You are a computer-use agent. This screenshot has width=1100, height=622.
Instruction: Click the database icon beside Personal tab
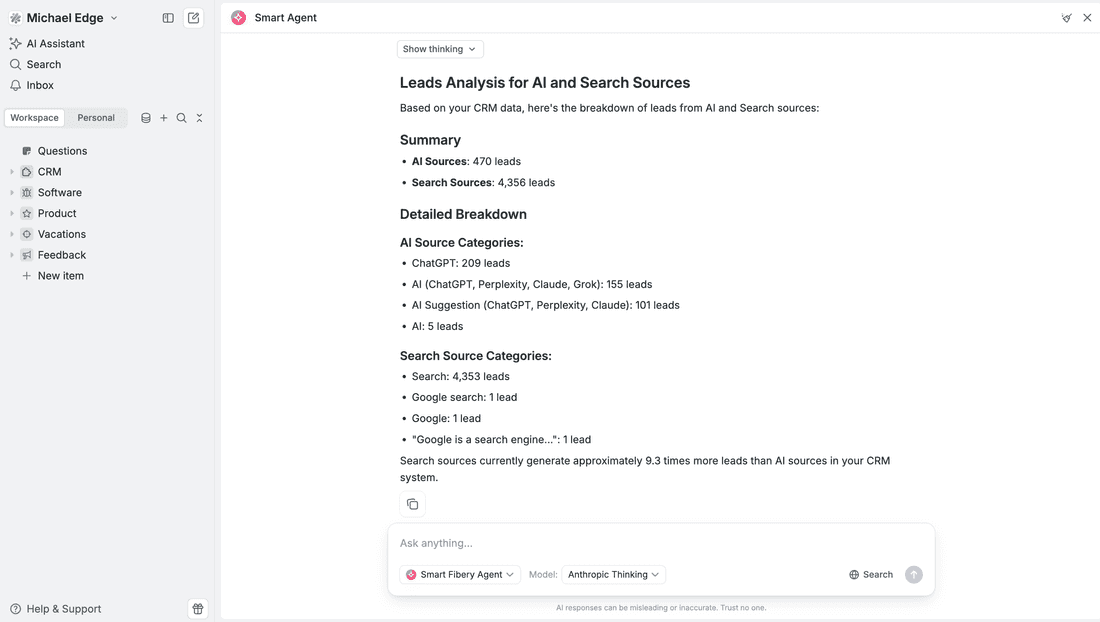click(146, 118)
